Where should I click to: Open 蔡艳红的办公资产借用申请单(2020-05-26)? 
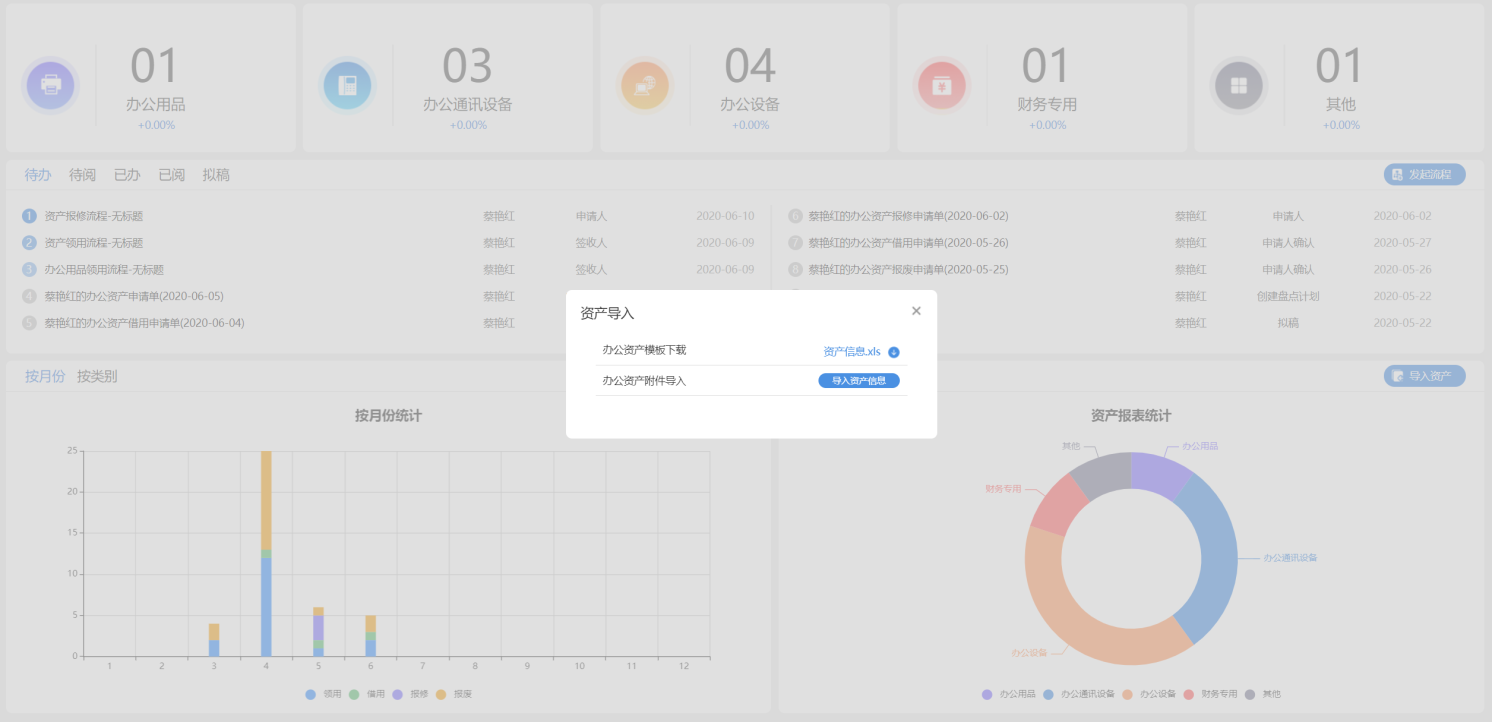[908, 243]
